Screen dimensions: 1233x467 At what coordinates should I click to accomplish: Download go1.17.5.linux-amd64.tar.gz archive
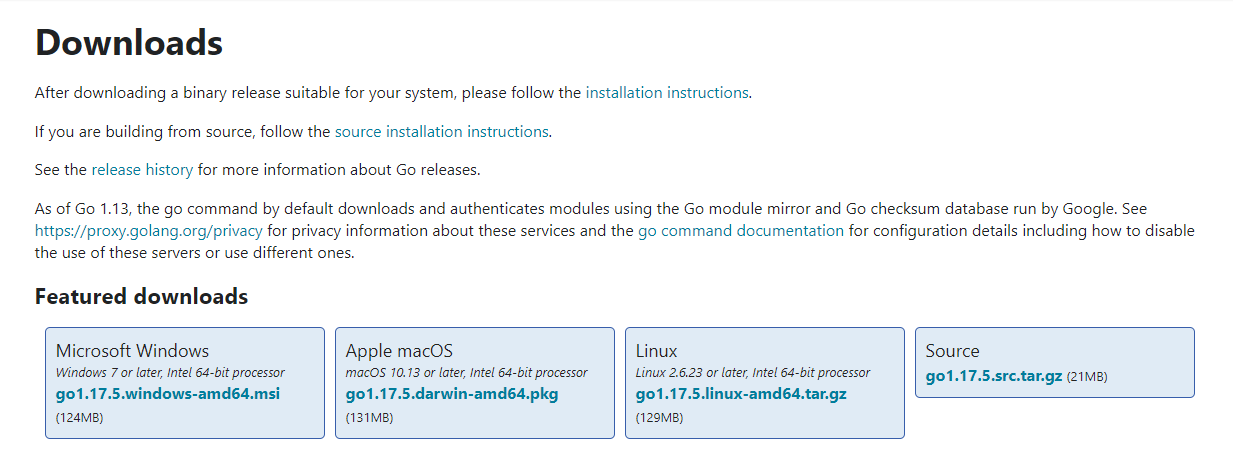tap(741, 394)
